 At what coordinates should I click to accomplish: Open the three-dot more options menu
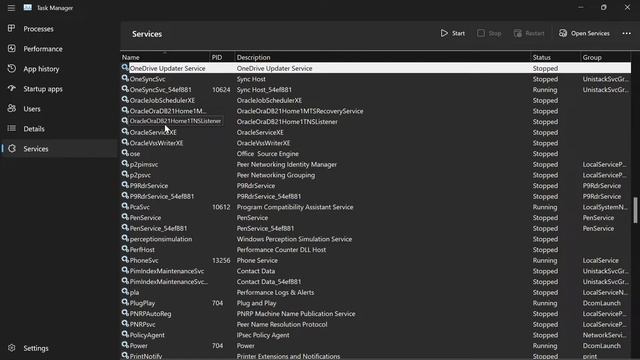(627, 33)
